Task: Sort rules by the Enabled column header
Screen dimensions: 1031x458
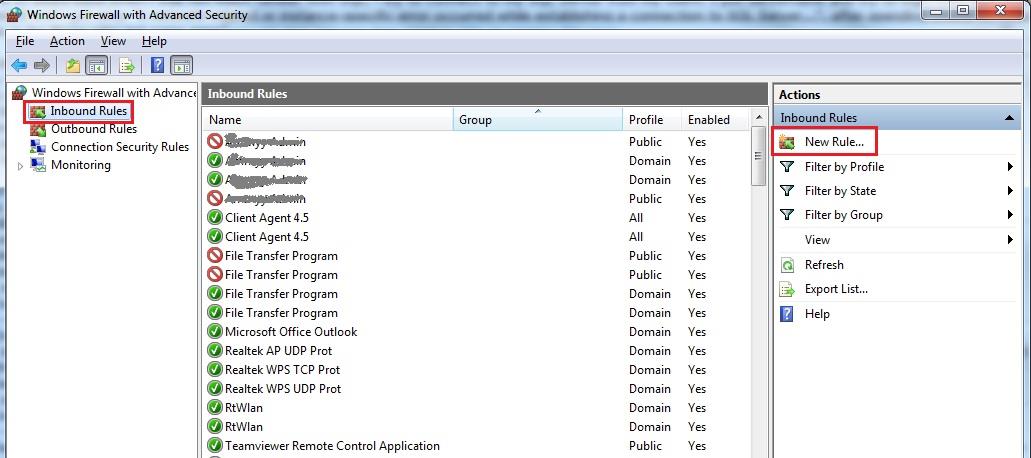Action: point(715,120)
